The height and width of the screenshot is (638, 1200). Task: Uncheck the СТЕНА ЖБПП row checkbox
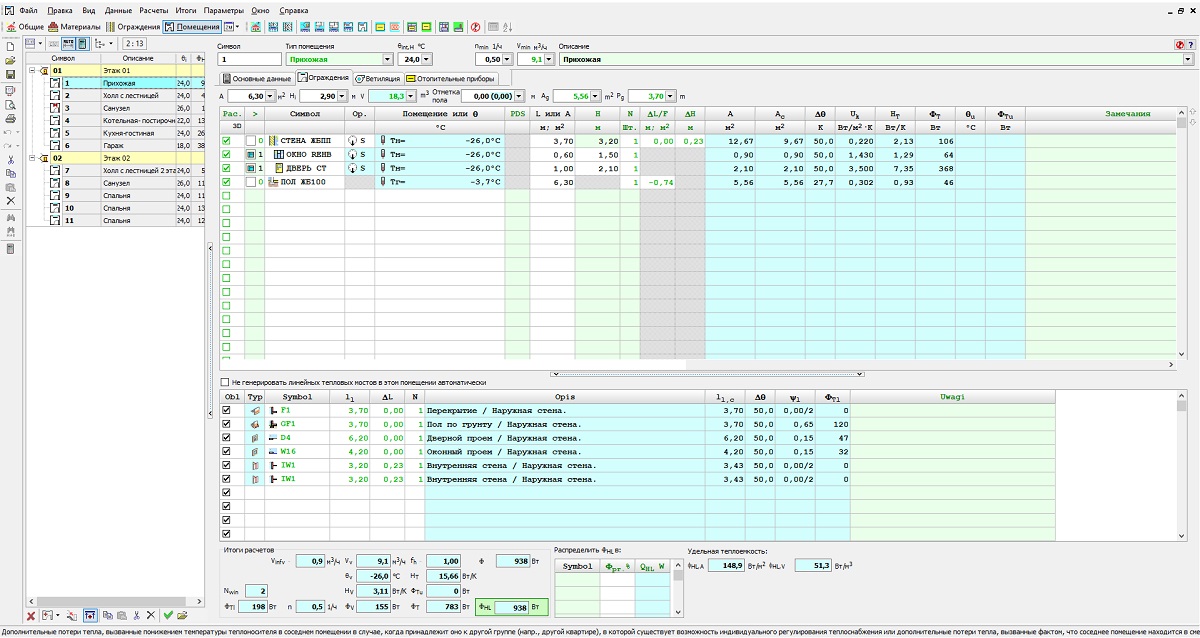point(226,141)
